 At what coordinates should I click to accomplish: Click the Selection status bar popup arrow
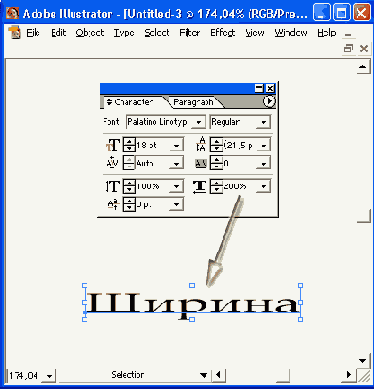click(x=203, y=375)
